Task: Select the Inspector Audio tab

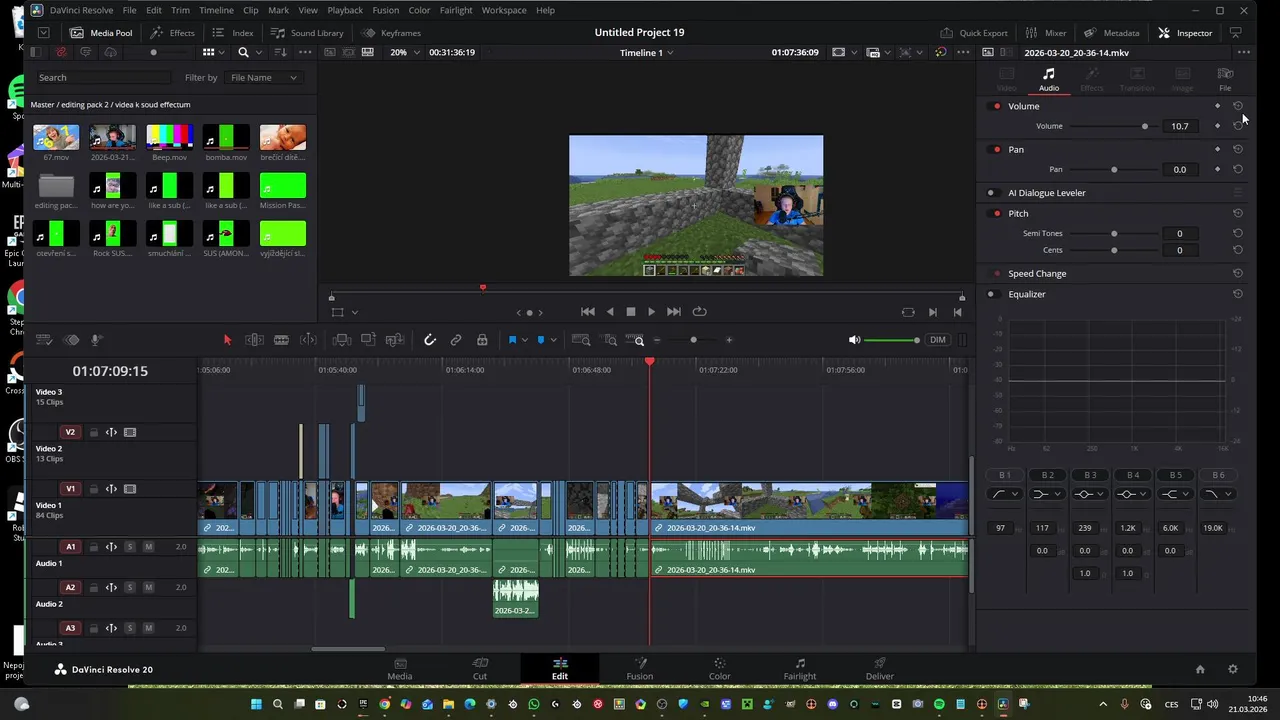Action: (x=1048, y=79)
